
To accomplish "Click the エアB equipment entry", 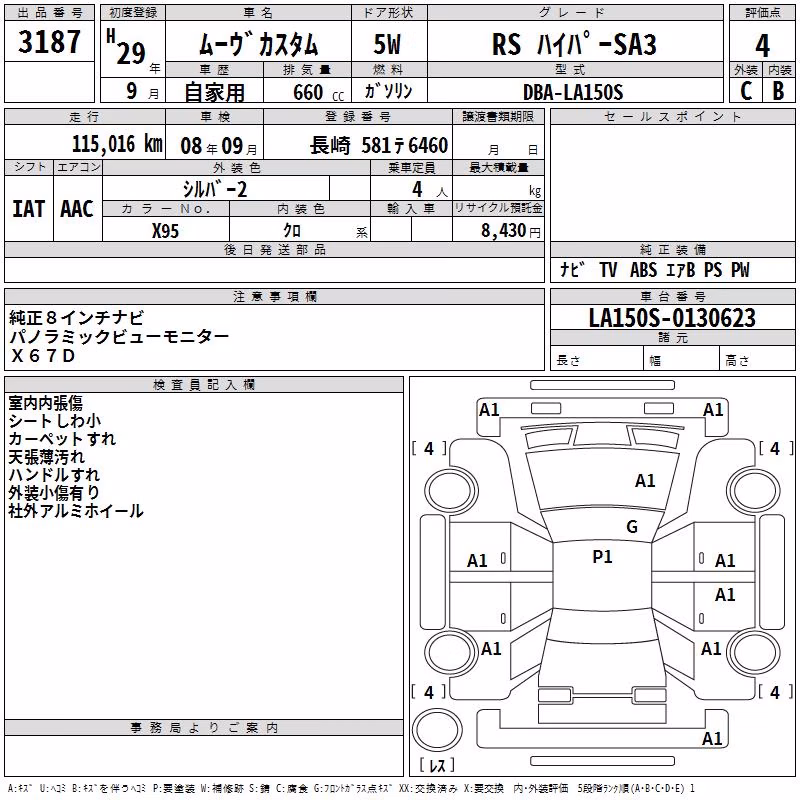I will click(x=681, y=269).
